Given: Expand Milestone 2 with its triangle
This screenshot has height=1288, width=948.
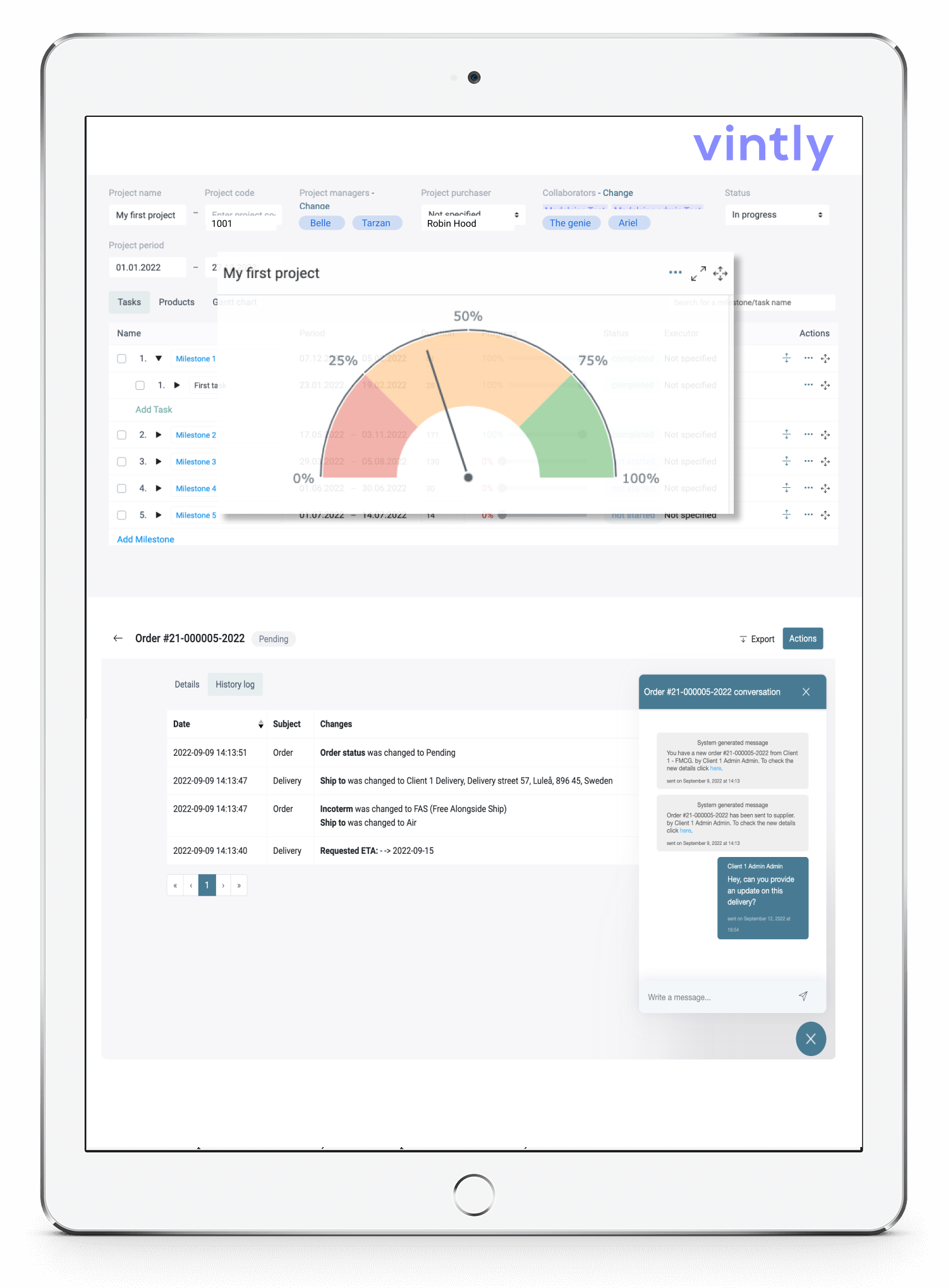Looking at the screenshot, I should point(159,435).
